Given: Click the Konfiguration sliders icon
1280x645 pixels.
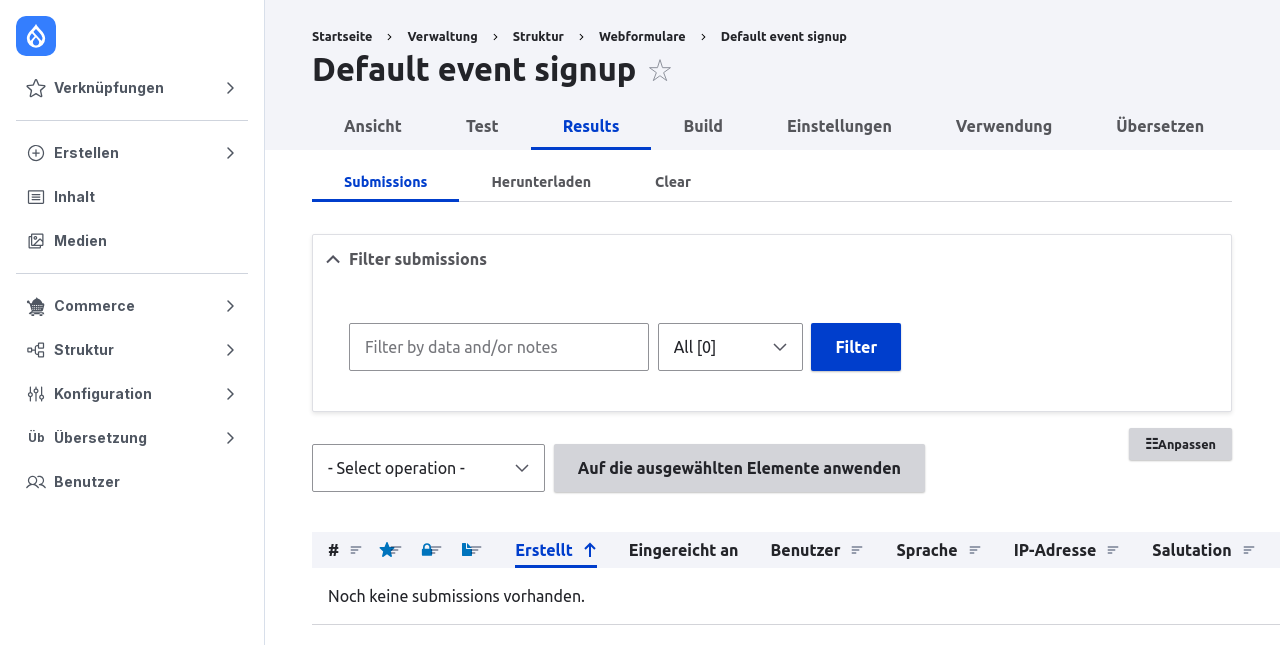Looking at the screenshot, I should point(36,394).
